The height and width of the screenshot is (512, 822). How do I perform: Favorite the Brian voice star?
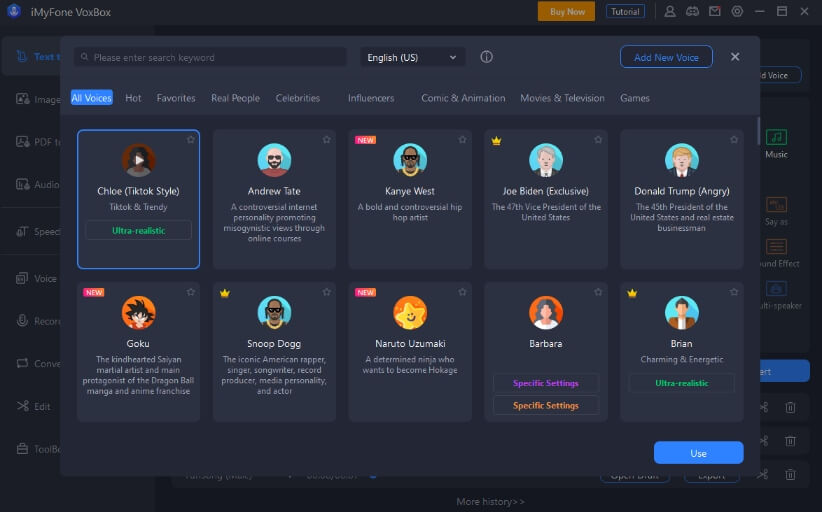pyautogui.click(x=734, y=292)
